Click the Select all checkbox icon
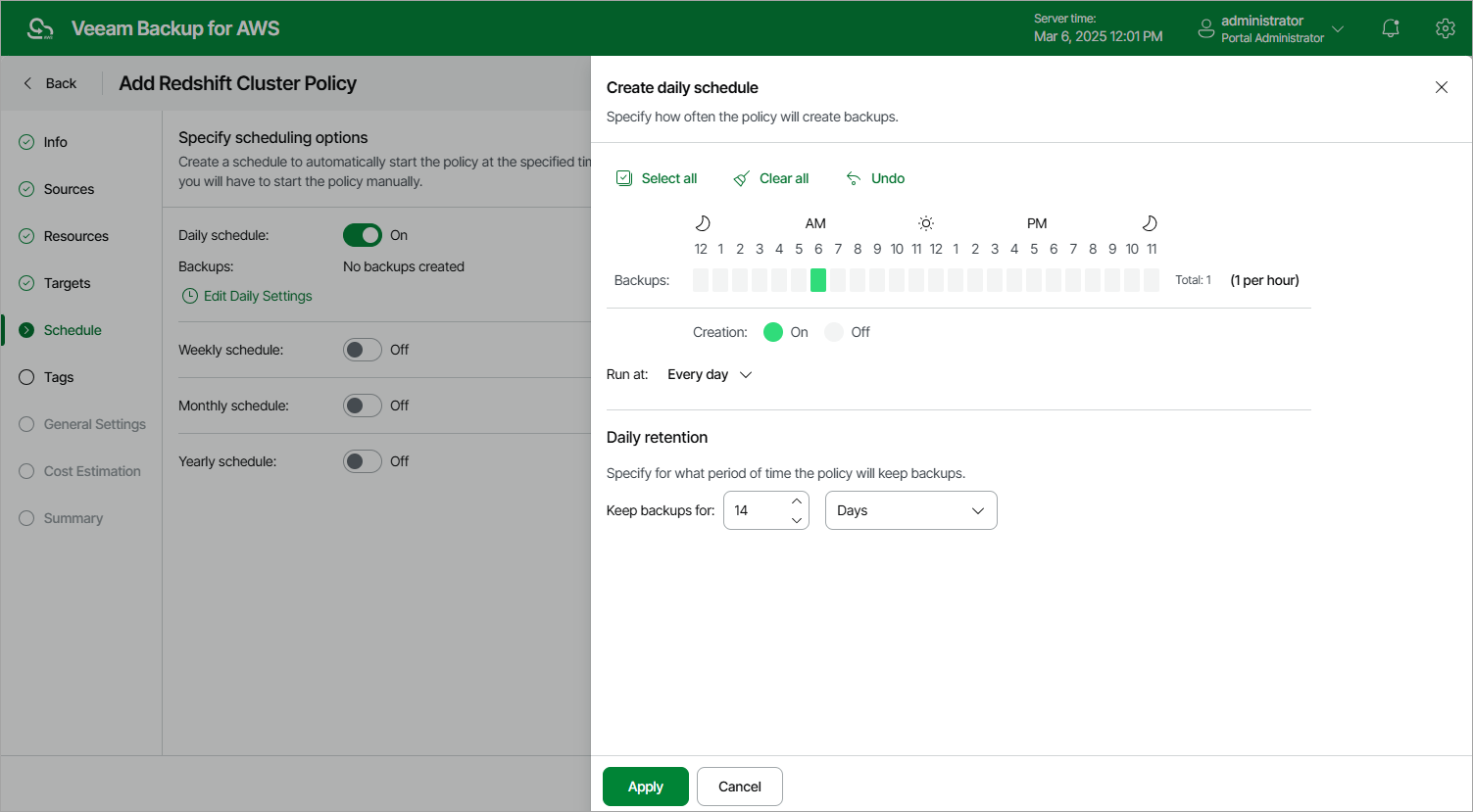 pos(624,177)
